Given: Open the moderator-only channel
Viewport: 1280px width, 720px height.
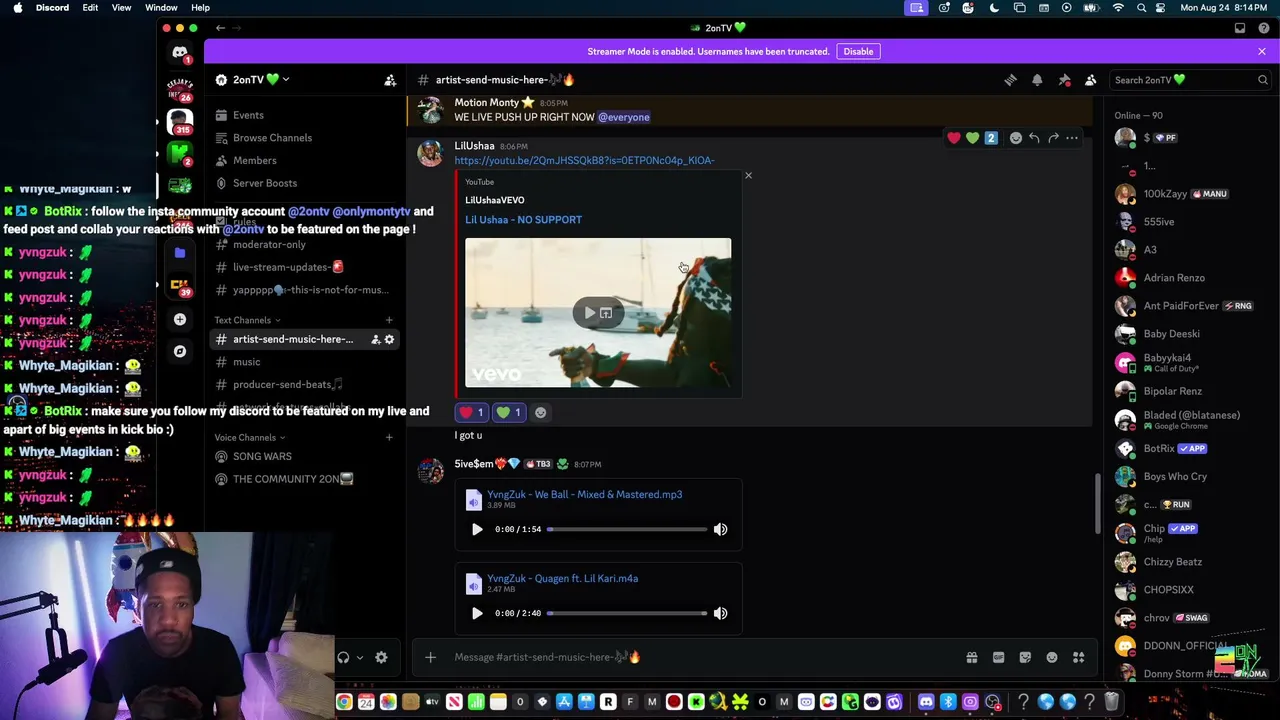Looking at the screenshot, I should point(269,245).
